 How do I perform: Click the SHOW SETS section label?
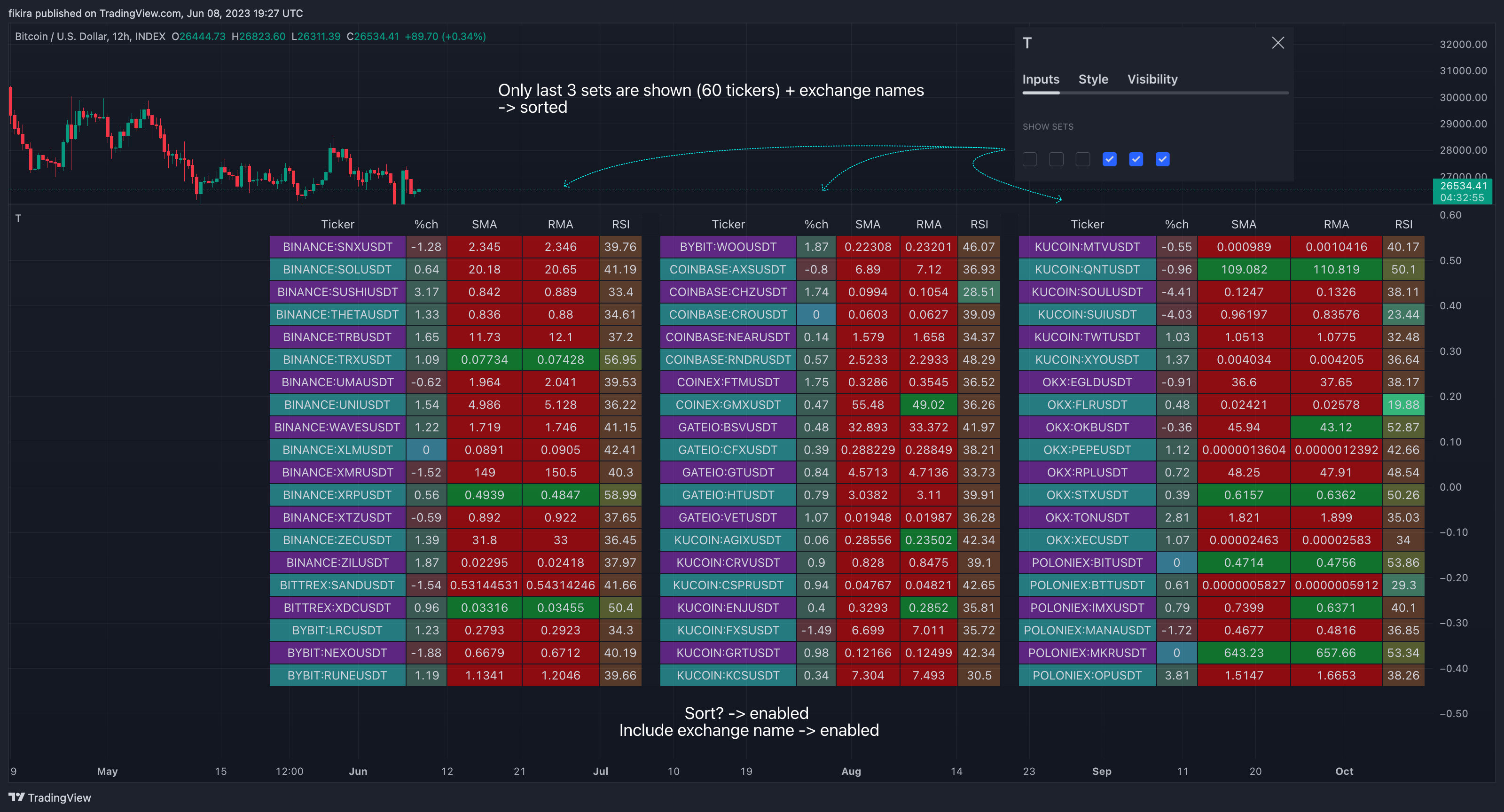pos(1048,127)
